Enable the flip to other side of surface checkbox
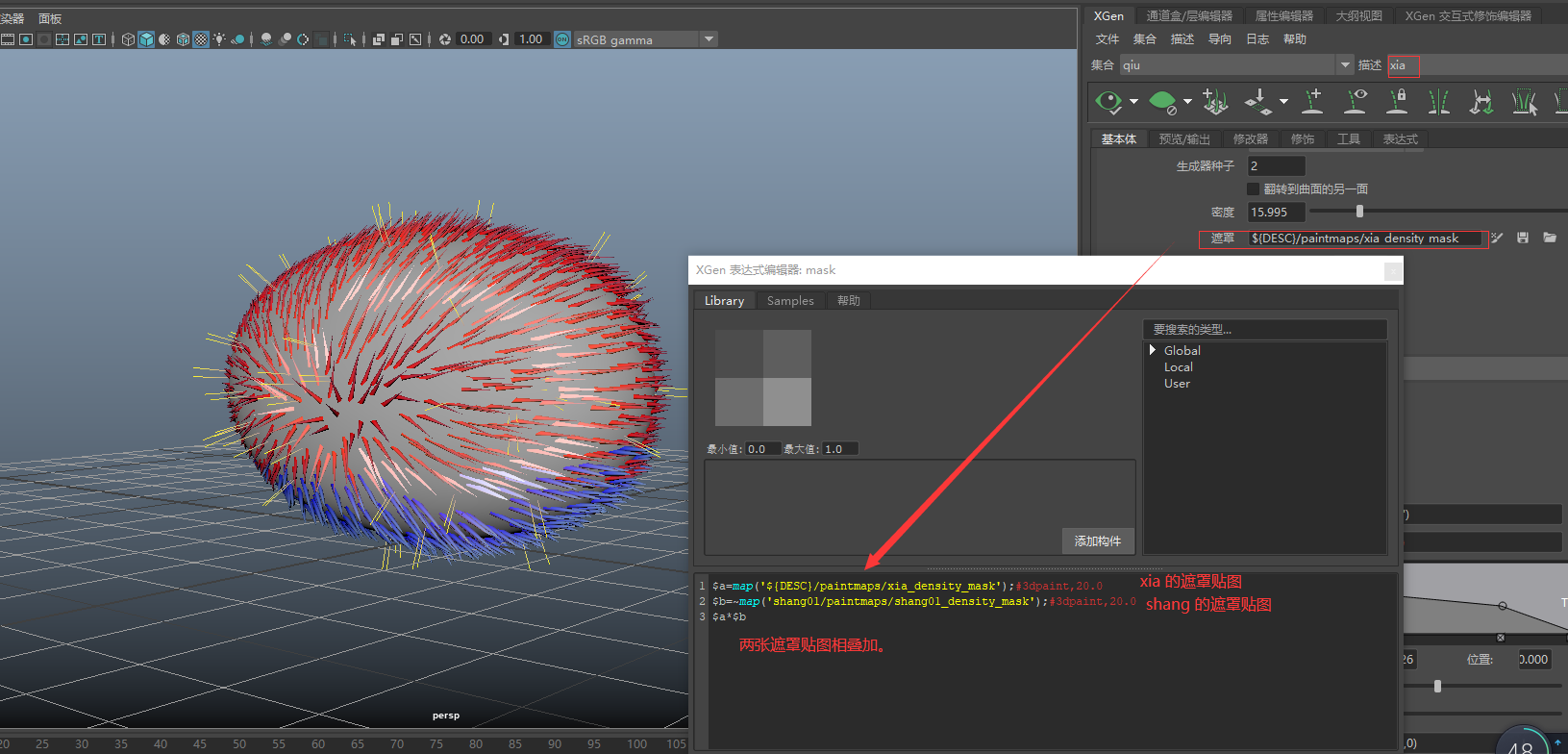The image size is (1568, 754). point(1253,189)
